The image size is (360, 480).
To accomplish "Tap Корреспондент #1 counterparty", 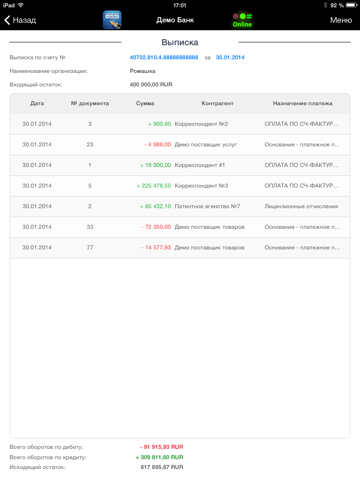I will coord(200,165).
